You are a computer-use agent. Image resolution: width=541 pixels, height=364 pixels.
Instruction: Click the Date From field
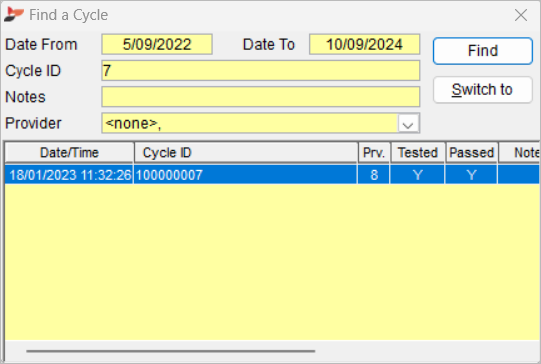click(x=157, y=44)
